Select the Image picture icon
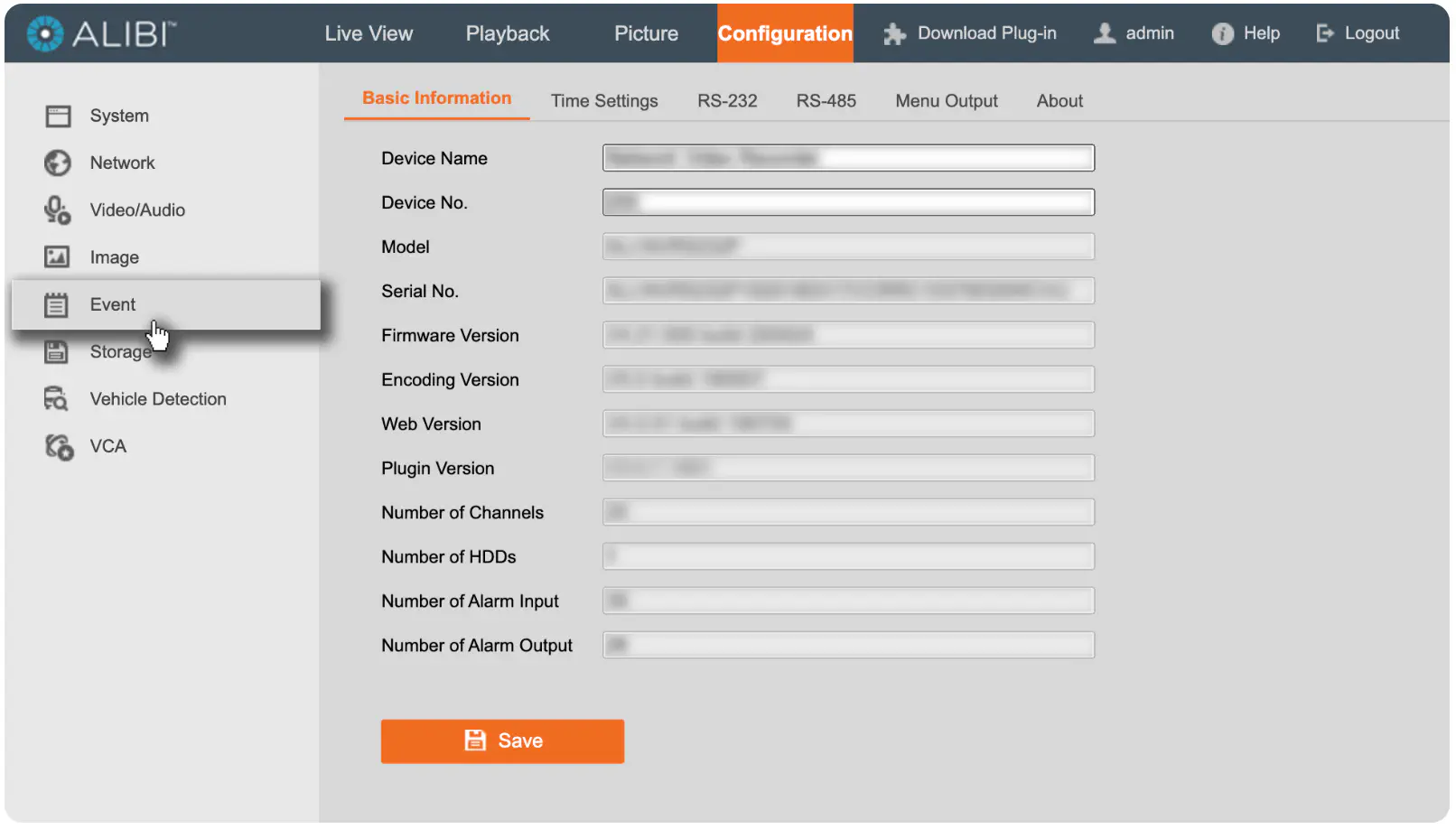The width and height of the screenshot is (1456, 829). click(58, 257)
